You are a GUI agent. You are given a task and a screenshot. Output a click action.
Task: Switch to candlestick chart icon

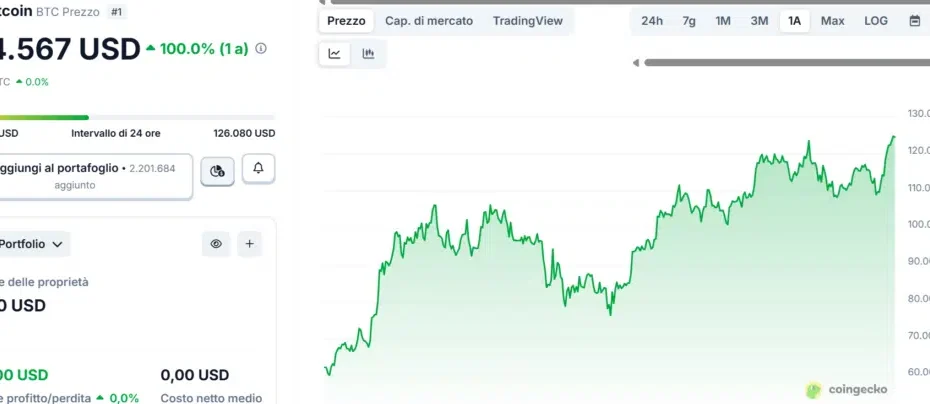(x=368, y=54)
